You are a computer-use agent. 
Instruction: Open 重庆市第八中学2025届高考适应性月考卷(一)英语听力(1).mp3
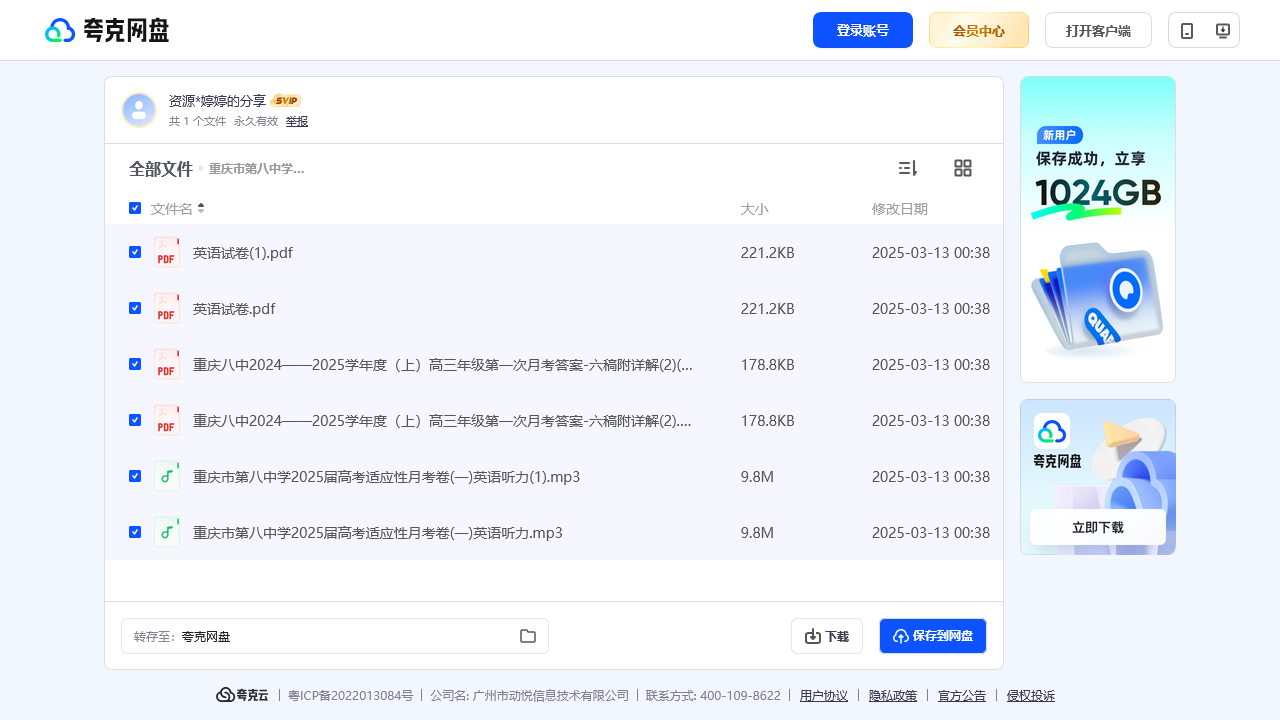pyautogui.click(x=387, y=477)
